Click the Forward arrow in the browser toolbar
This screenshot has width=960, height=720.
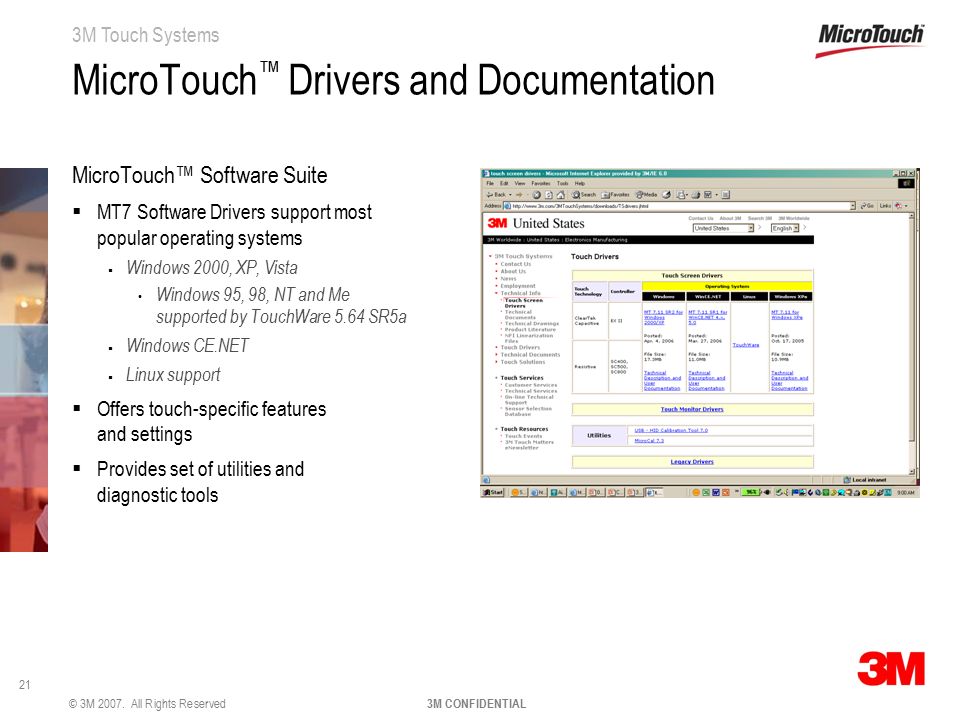coord(520,195)
